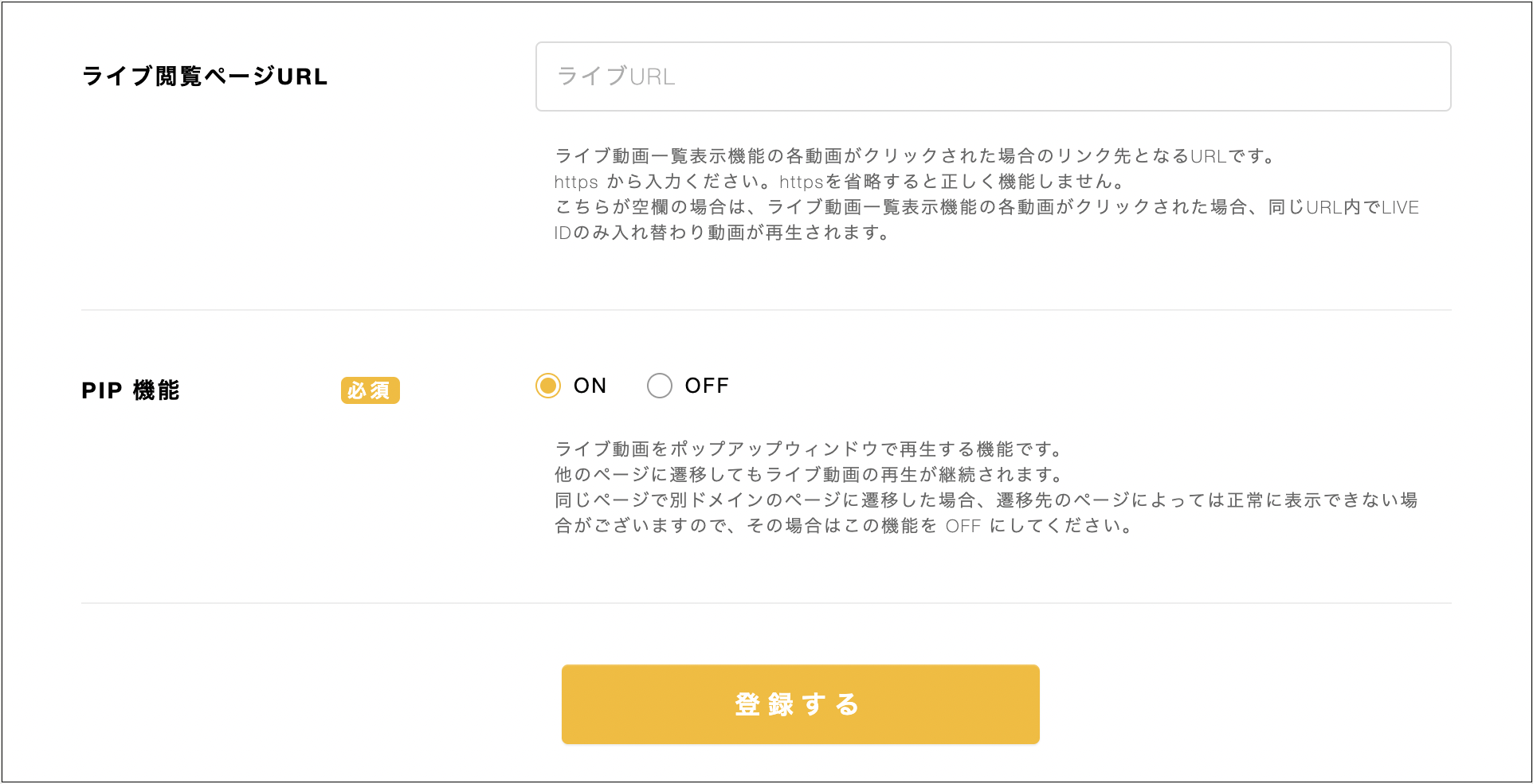This screenshot has width=1533, height=784.
Task: Click the ON text label beside radio
Action: pyautogui.click(x=590, y=386)
